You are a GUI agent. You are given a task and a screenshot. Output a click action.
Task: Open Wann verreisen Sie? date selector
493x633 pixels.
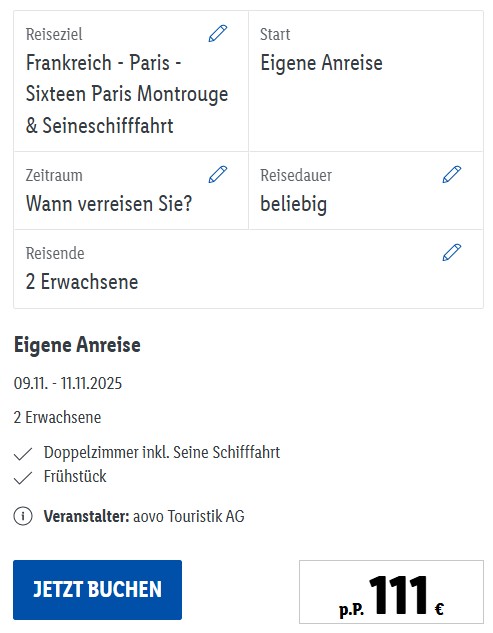point(131,191)
